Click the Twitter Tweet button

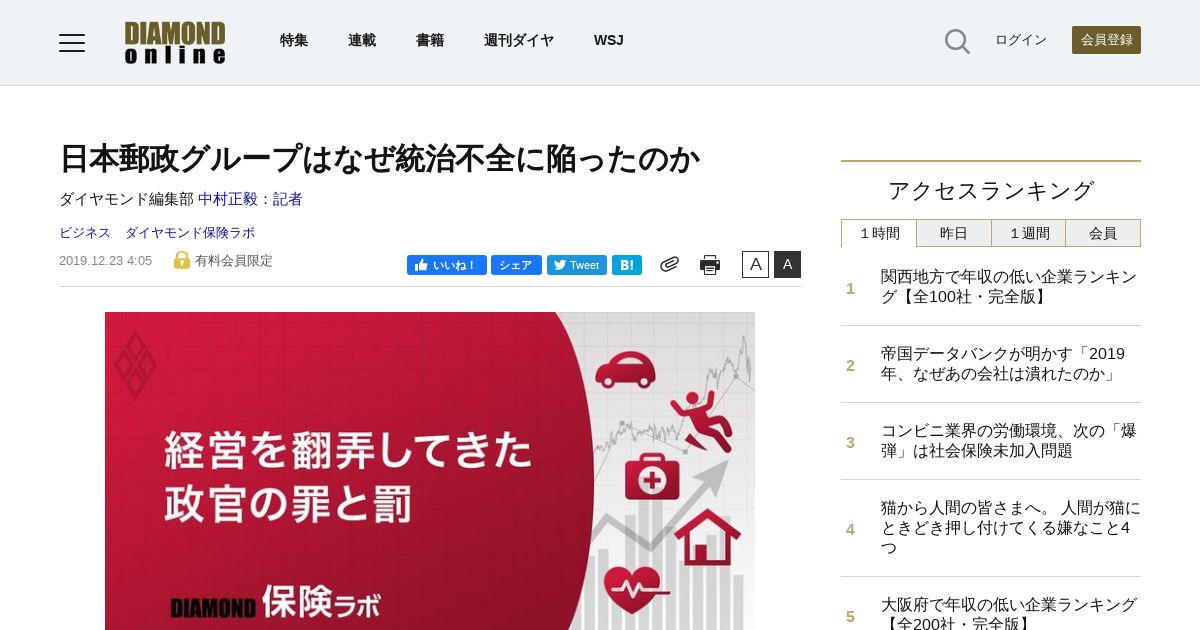click(577, 265)
